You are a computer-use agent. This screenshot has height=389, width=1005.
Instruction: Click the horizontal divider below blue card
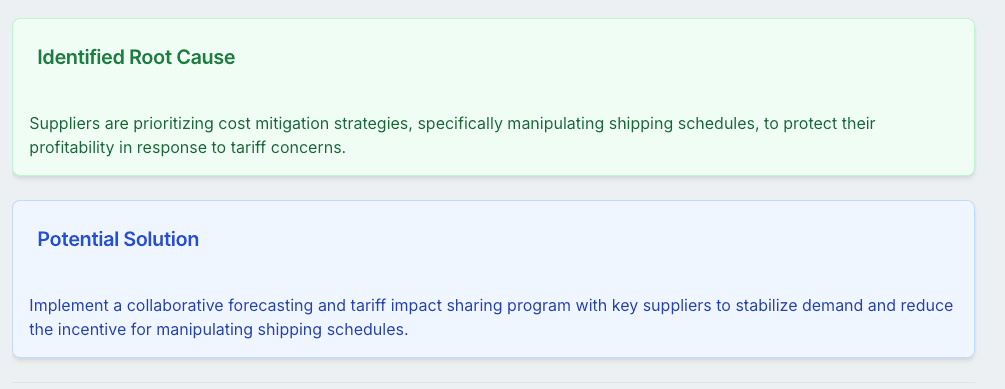494,383
